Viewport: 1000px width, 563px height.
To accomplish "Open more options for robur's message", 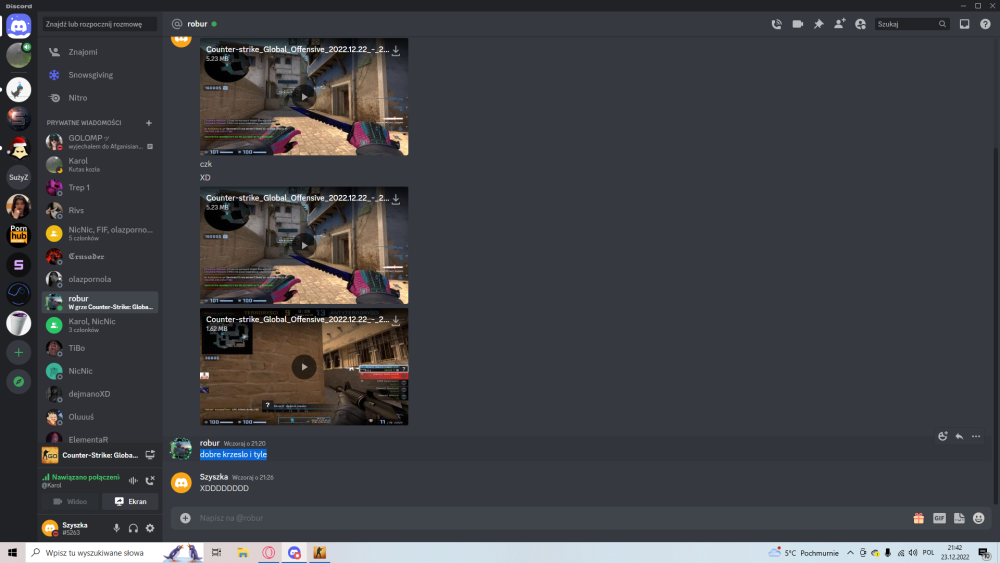I will click(976, 436).
